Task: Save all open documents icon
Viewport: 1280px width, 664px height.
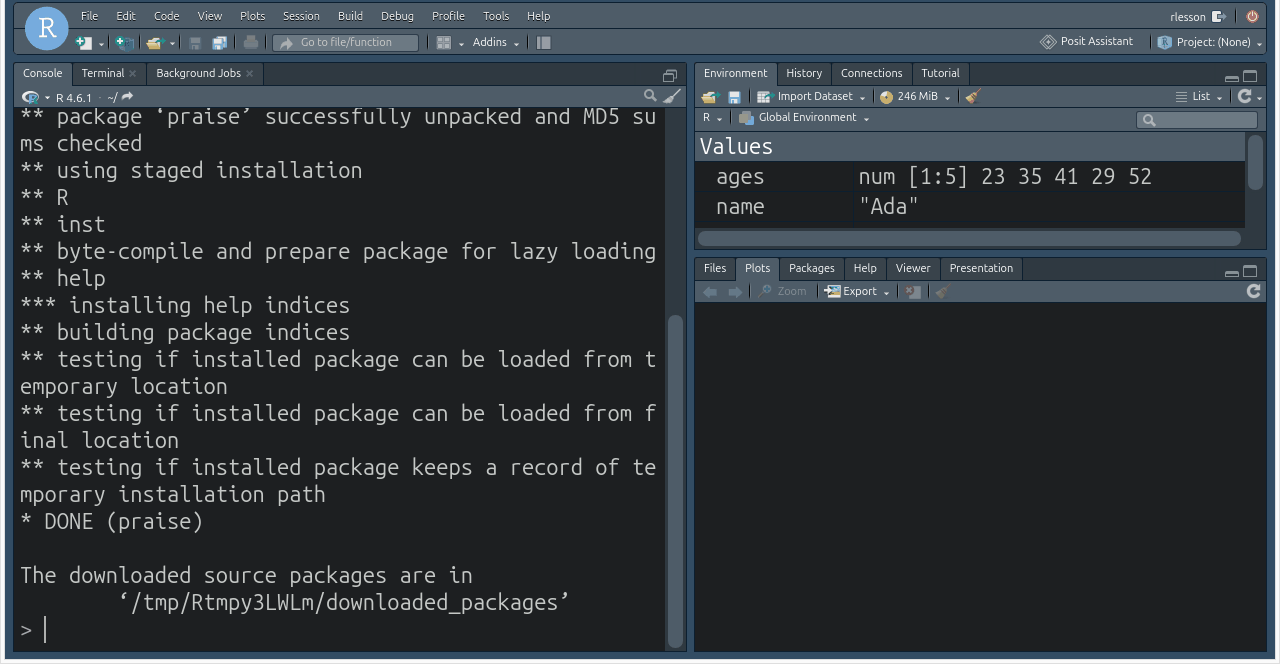Action: click(219, 43)
